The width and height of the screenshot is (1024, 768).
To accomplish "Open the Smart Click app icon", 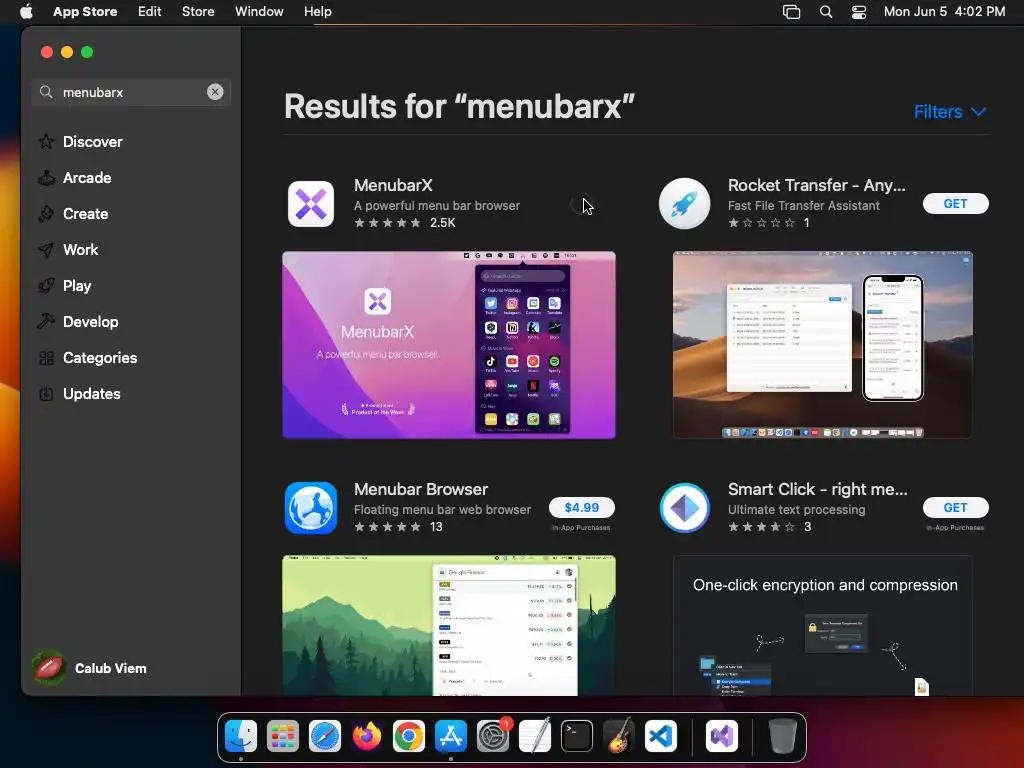I will click(x=684, y=508).
